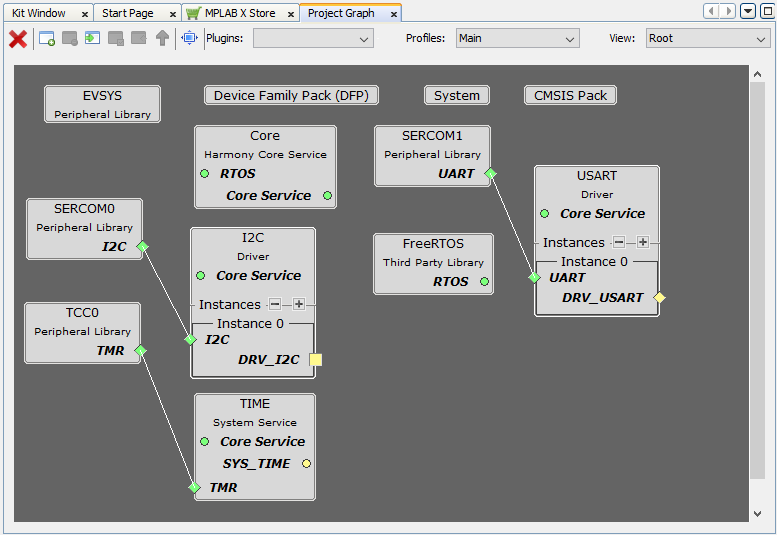Add a USART driver instance with plus

(643, 242)
